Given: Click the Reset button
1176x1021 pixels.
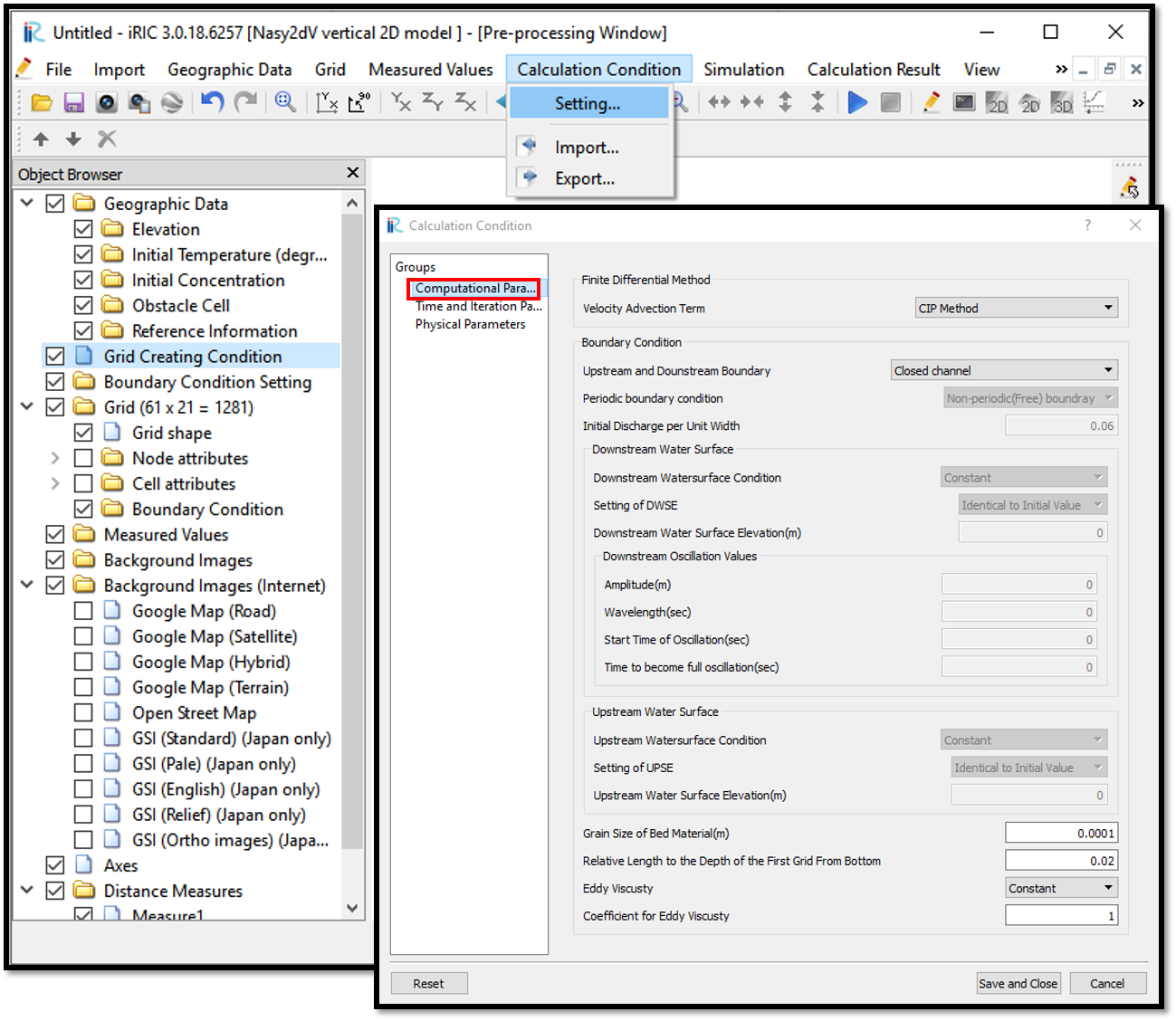Looking at the screenshot, I should click(429, 984).
